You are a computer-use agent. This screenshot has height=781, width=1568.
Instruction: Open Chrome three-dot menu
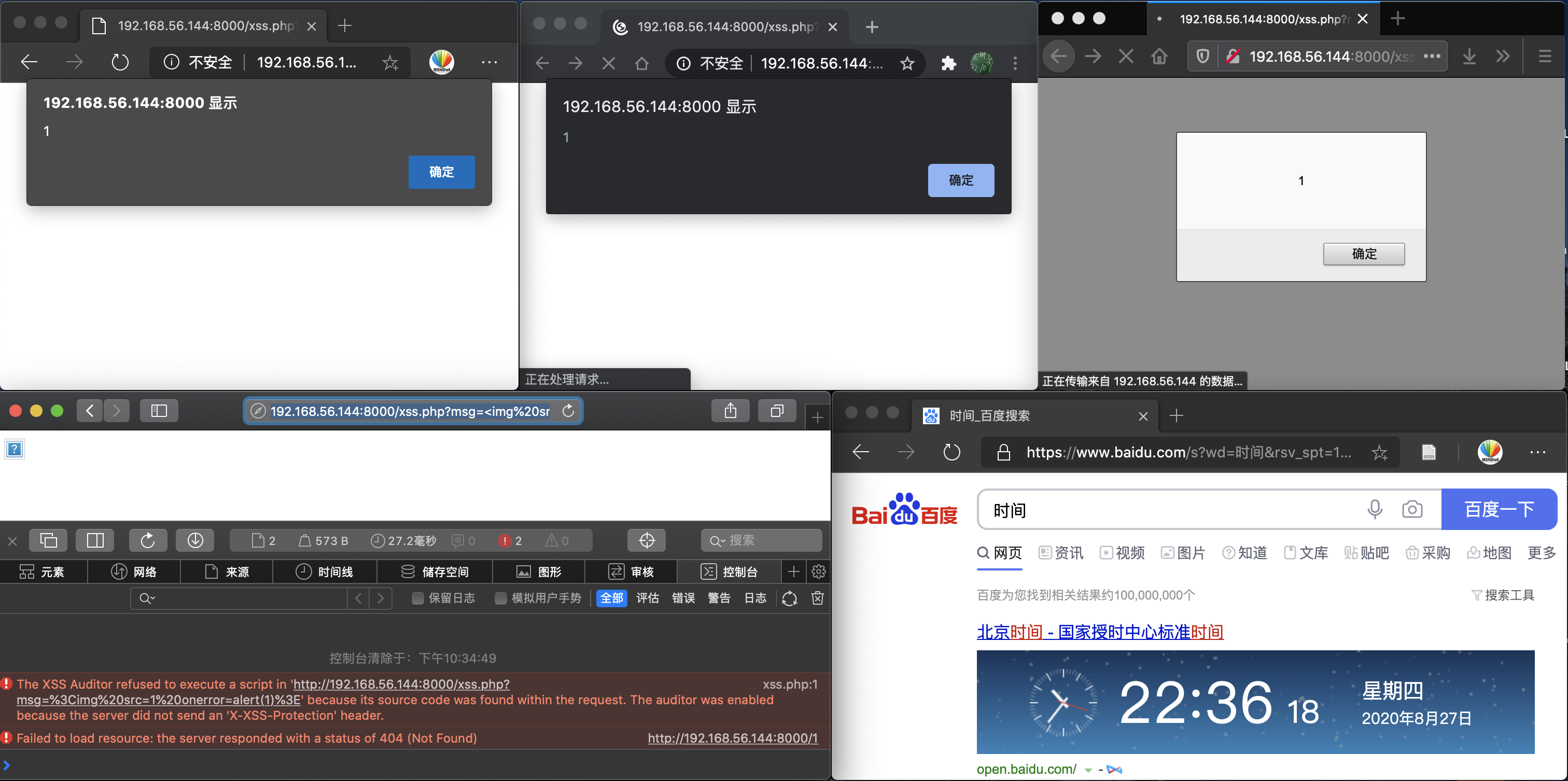(x=1015, y=63)
